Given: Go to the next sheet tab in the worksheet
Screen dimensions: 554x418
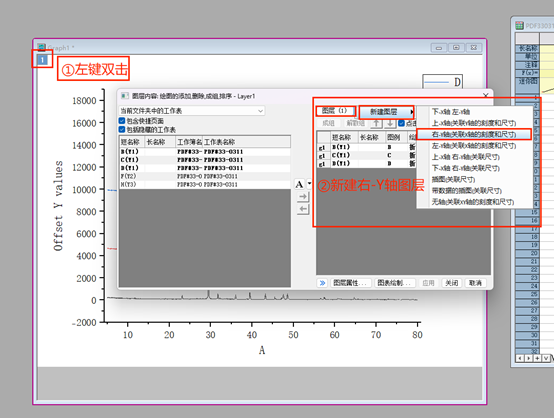Looking at the screenshot, I should [528, 358].
